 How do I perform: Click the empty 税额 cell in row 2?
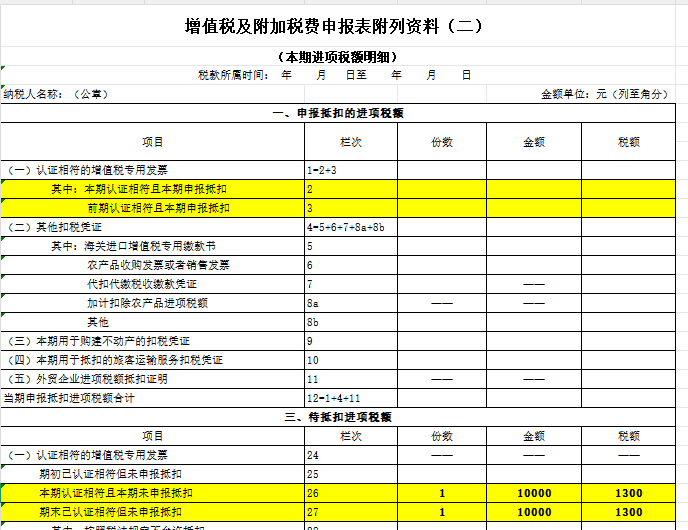click(x=628, y=189)
